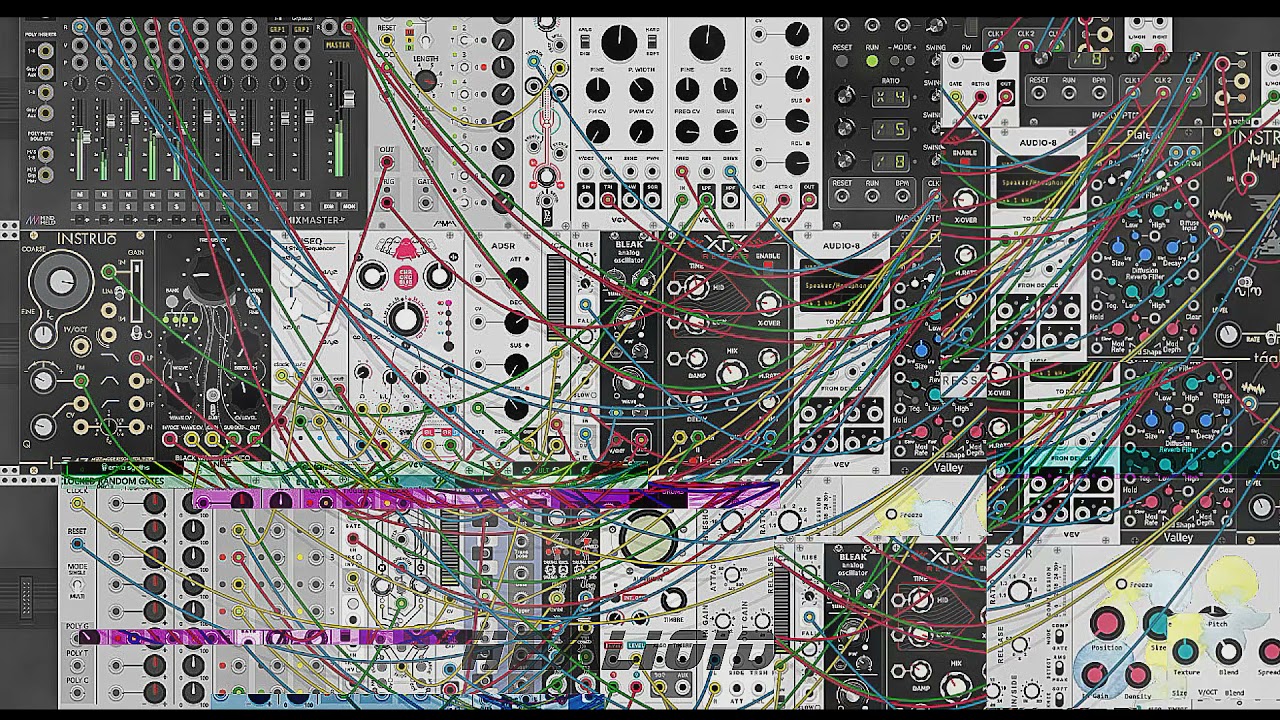Click channel 1 pan knob on MixMaster
The height and width of the screenshot is (720, 1280).
point(80,84)
